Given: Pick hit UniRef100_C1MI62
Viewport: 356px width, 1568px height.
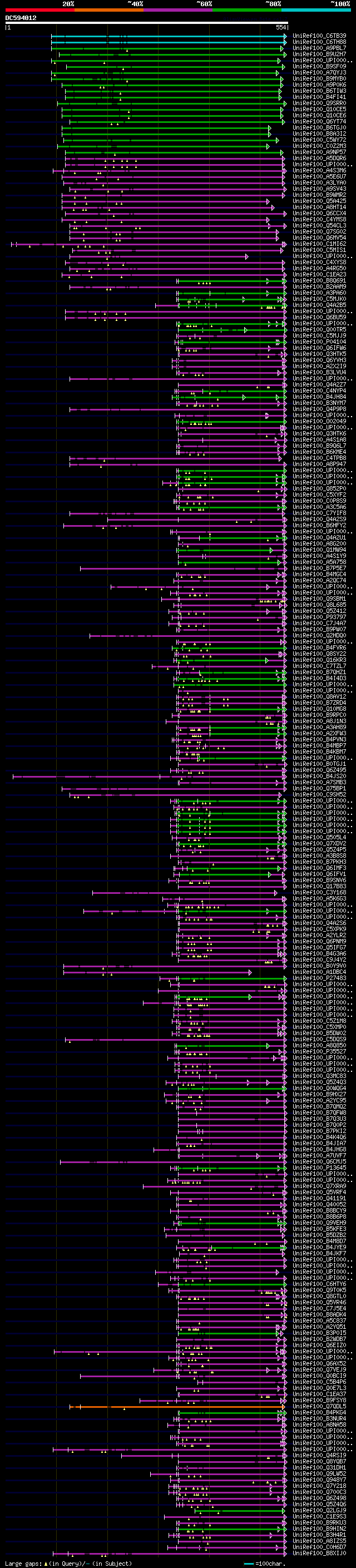Looking at the screenshot, I should tap(319, 244).
